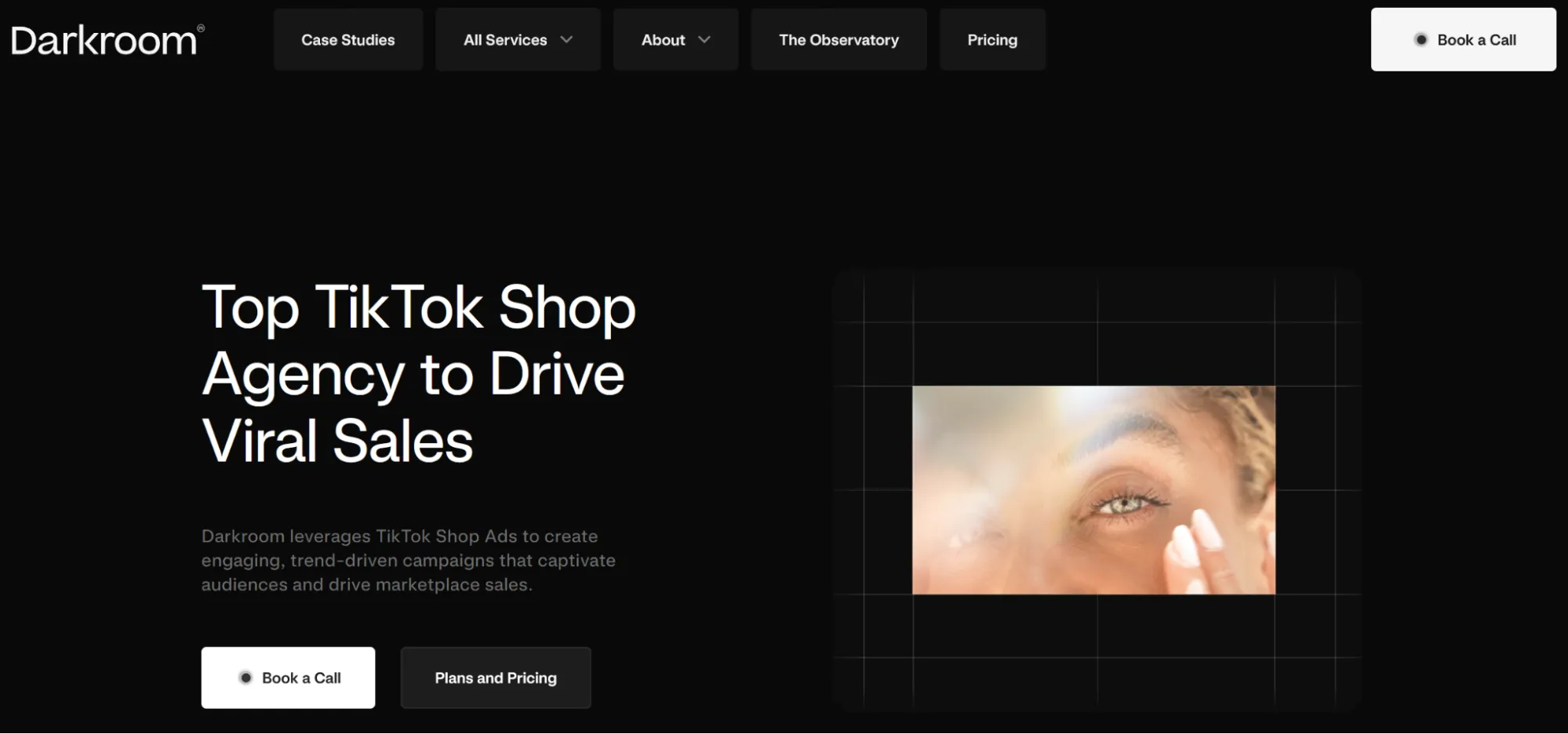Click the Darkroom leverages TikTok Shop Ads paragraph
This screenshot has height=734, width=1568.
click(x=409, y=561)
